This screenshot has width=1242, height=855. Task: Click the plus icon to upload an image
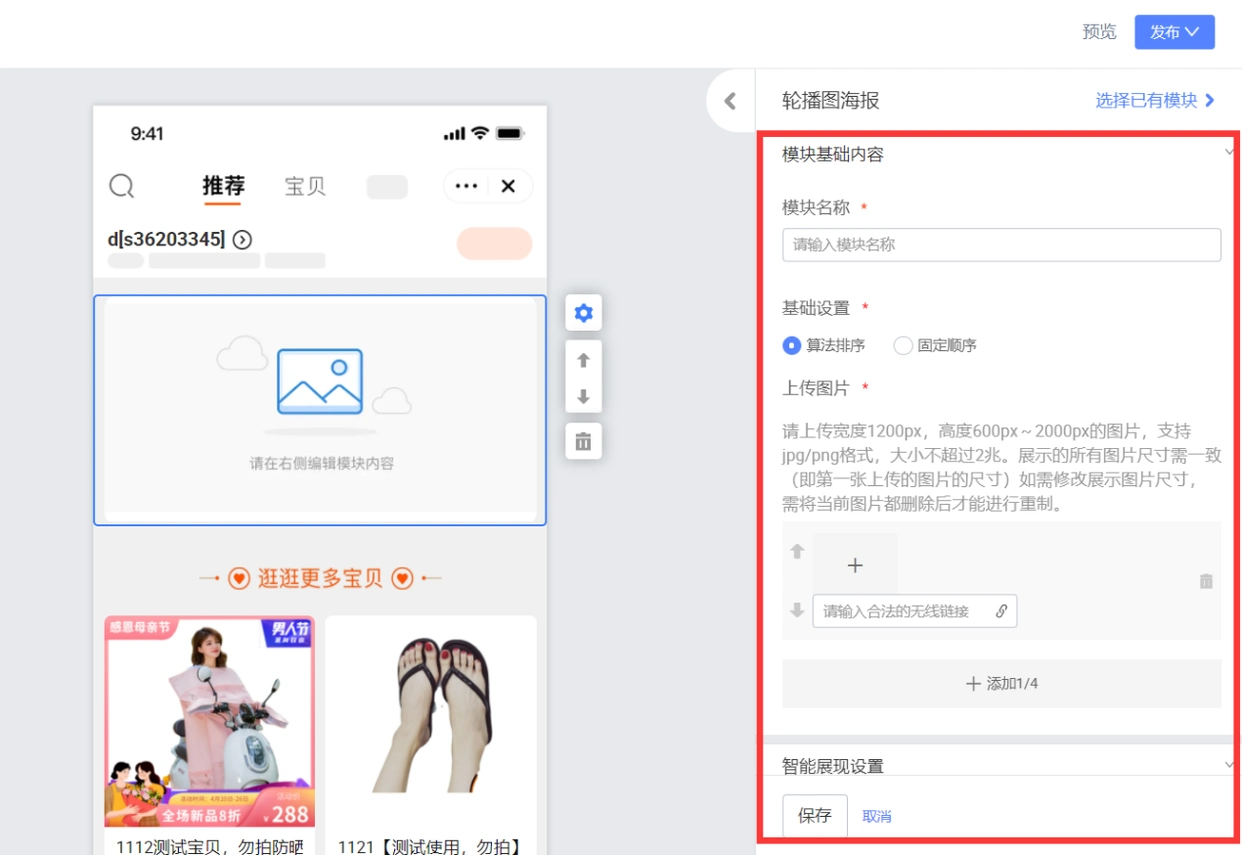(x=855, y=565)
